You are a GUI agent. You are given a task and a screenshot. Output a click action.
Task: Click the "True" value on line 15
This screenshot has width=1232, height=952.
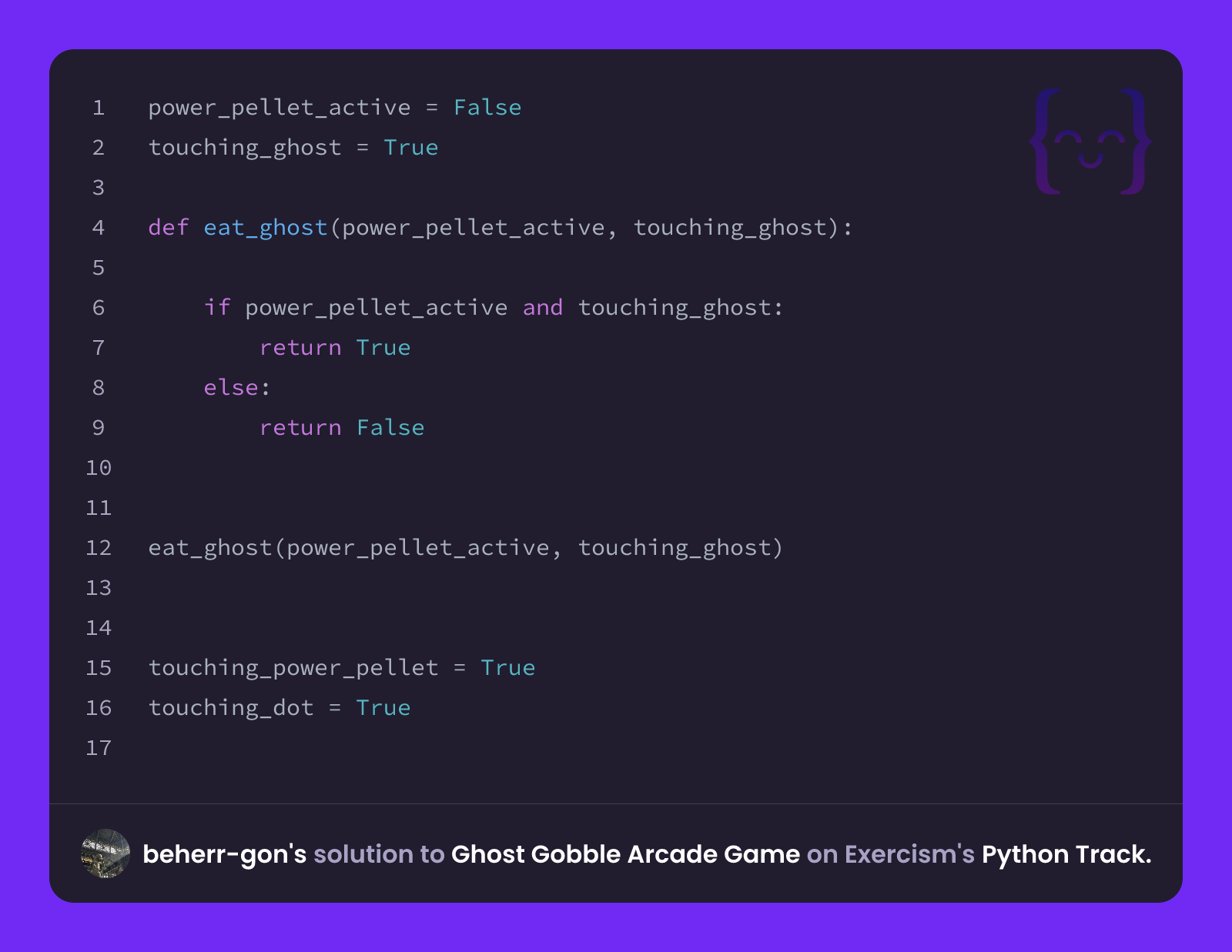point(508,668)
